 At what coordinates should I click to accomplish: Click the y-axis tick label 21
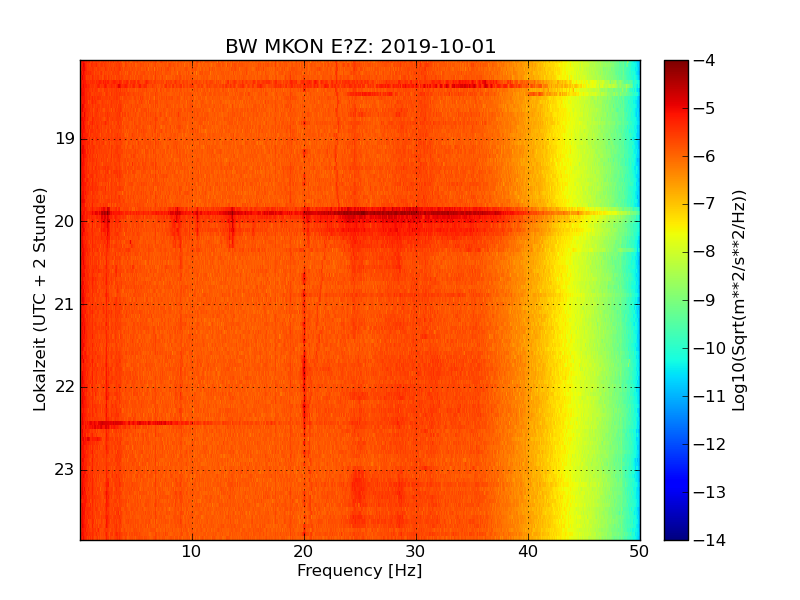[x=65, y=305]
